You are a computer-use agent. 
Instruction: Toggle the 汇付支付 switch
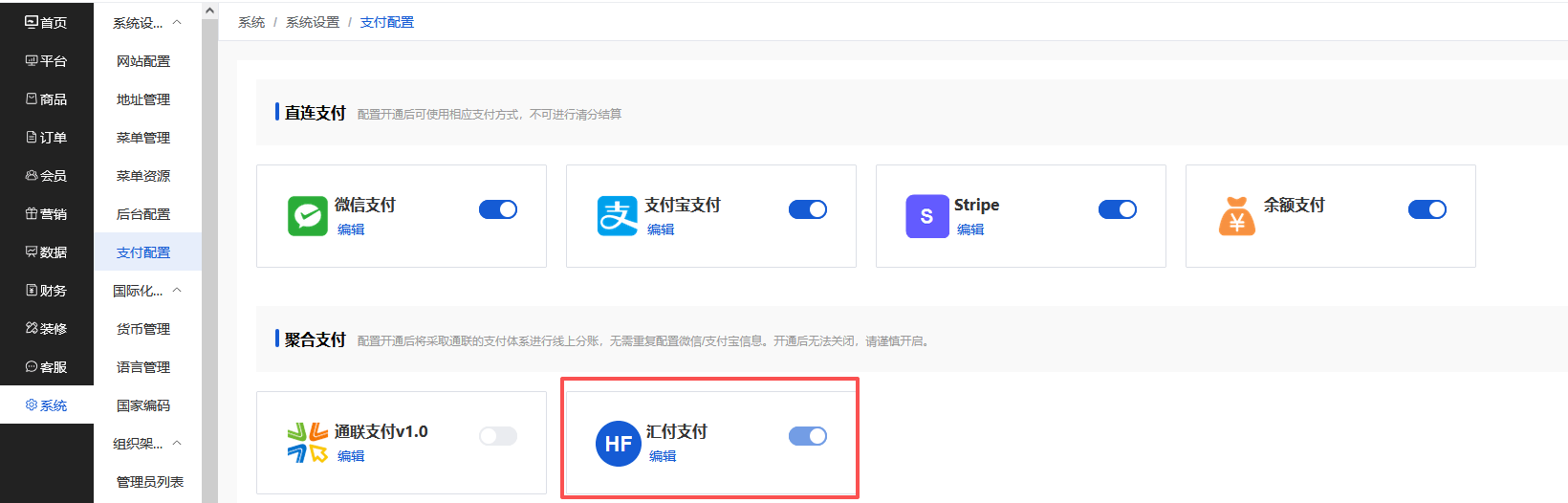(808, 436)
